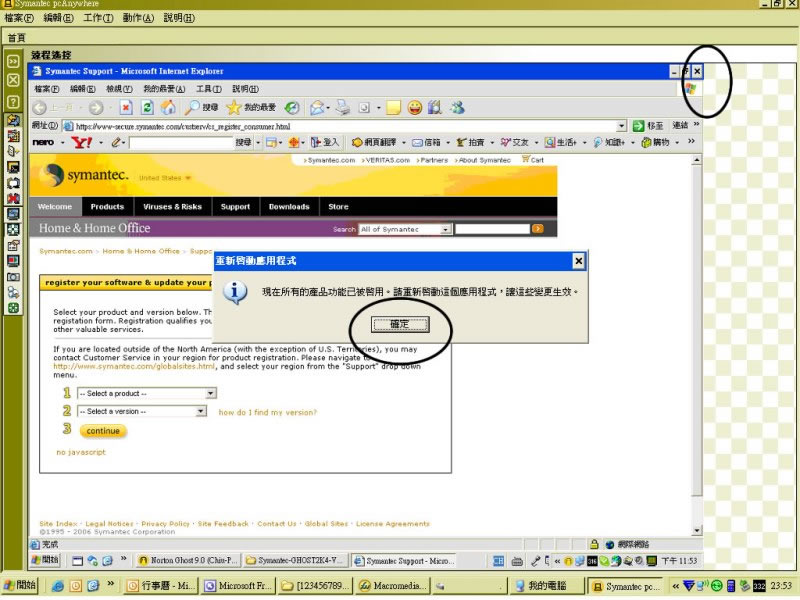Select the Viruses & Risks tab
Viewport: 800px width, 600px height.
[172, 207]
